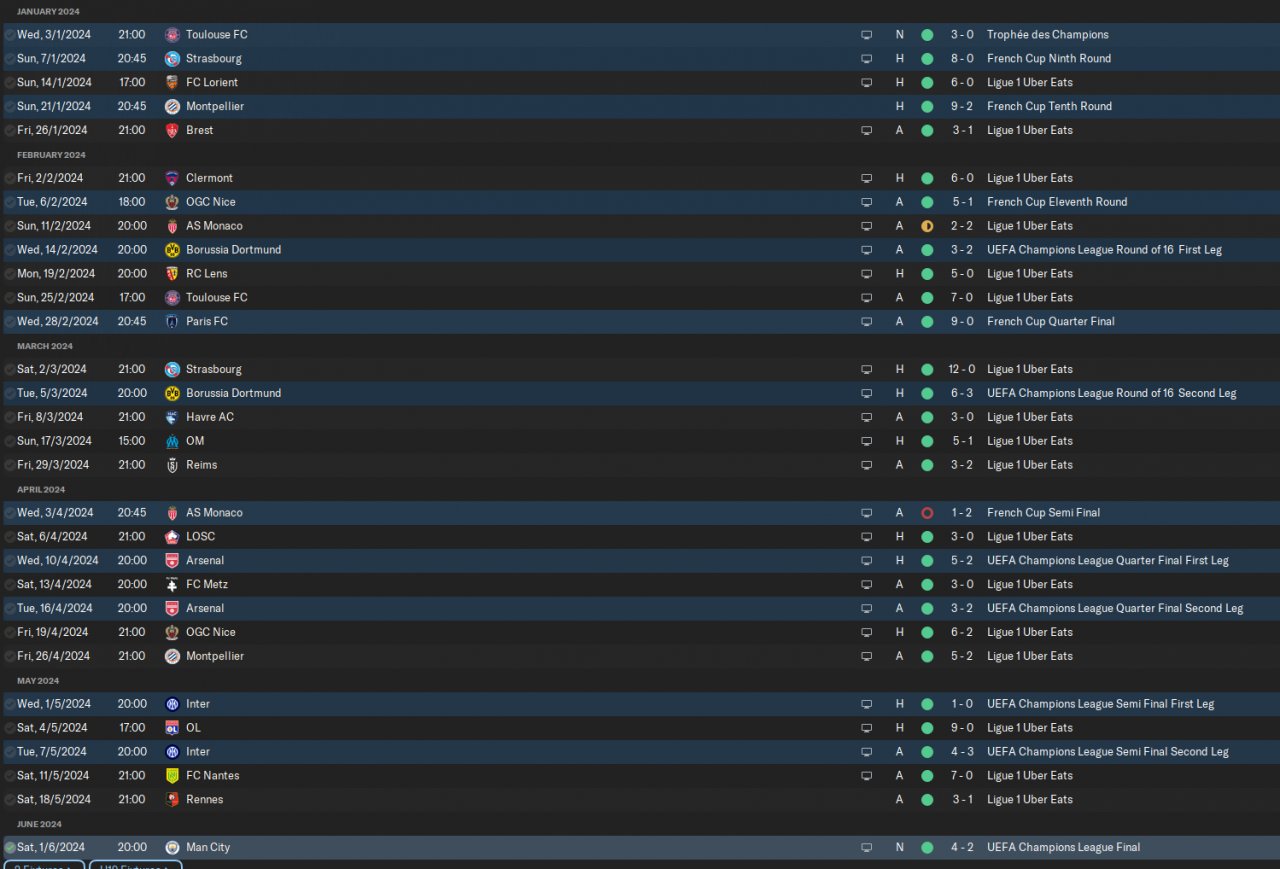Select the LOSC club badge
The width and height of the screenshot is (1280, 869).
click(x=172, y=537)
